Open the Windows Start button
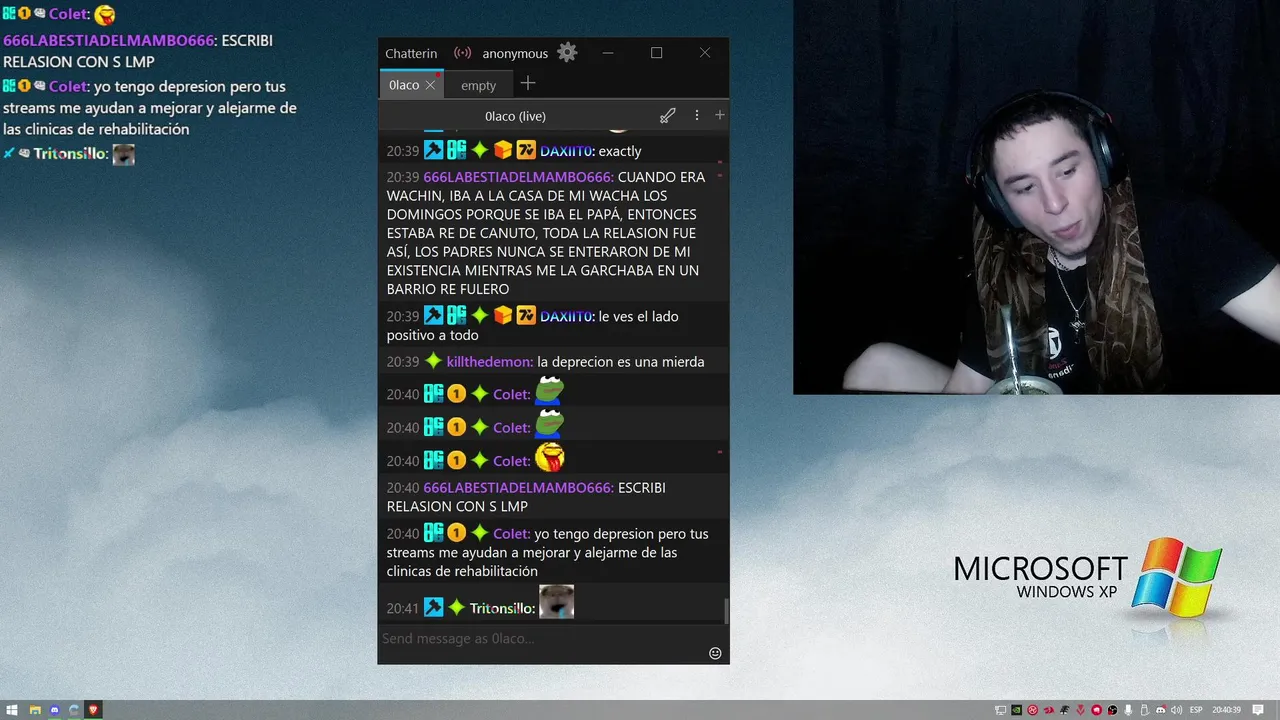The height and width of the screenshot is (720, 1280). pos(13,710)
